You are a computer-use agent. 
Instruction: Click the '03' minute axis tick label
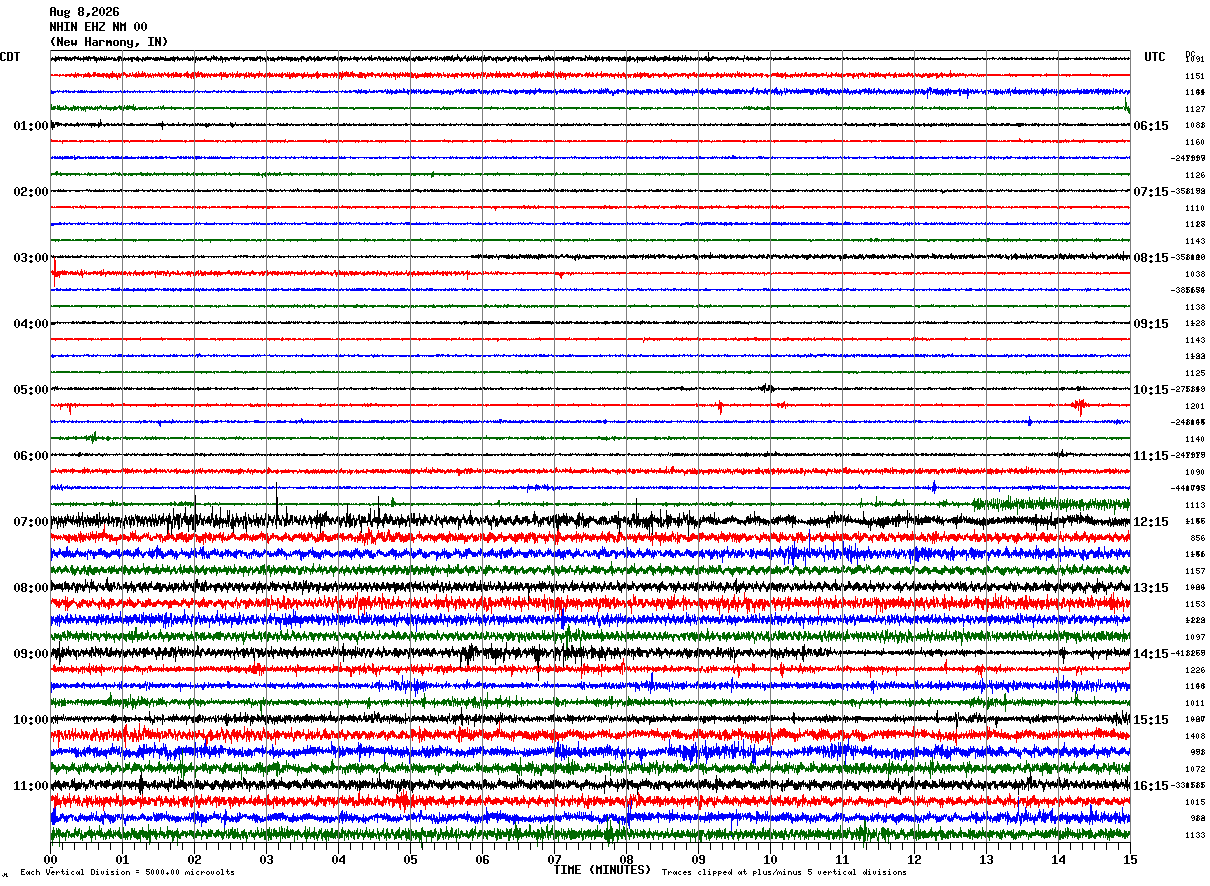267,859
